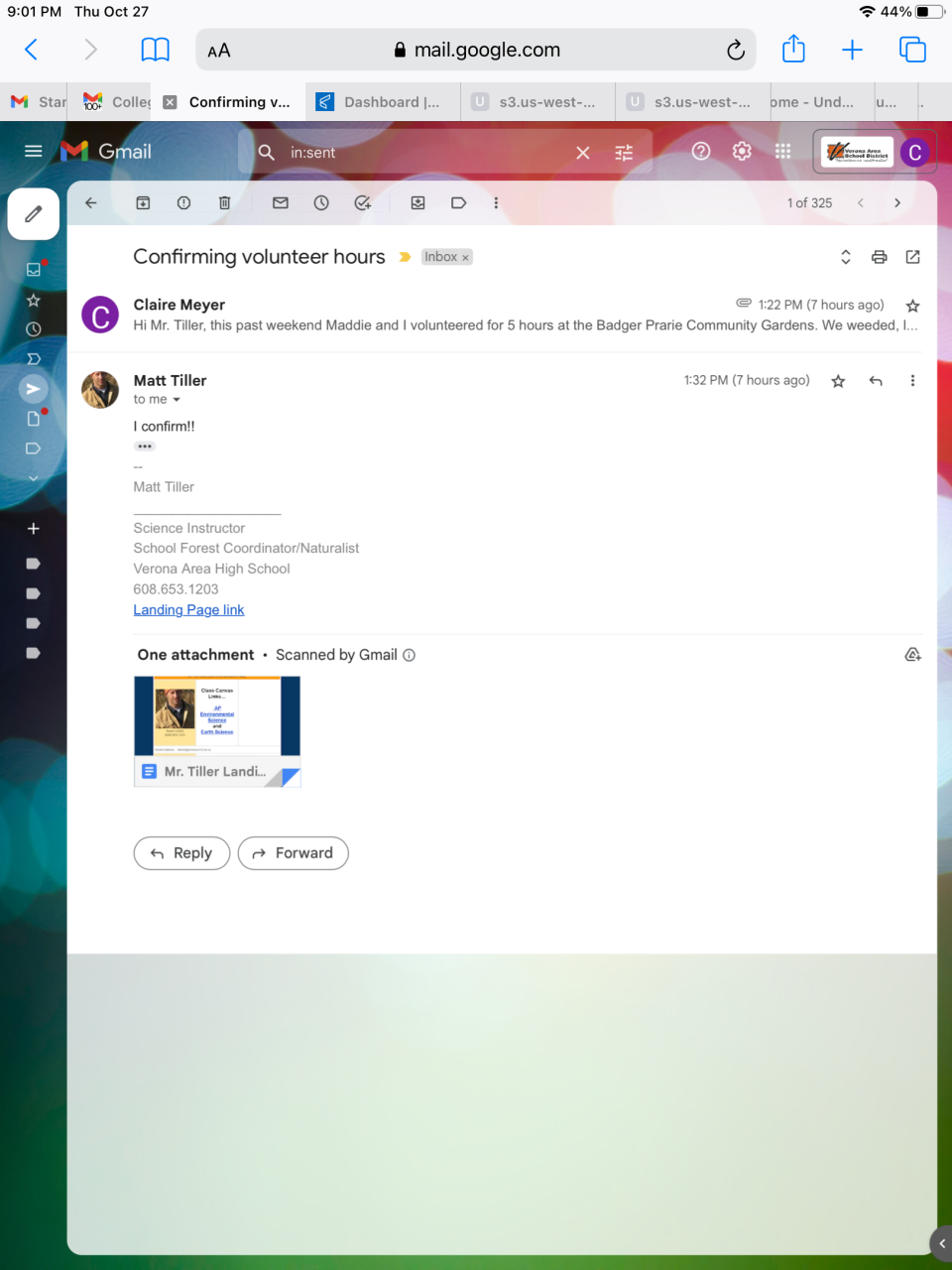This screenshot has width=952, height=1270.
Task: Show the side panel arrow
Action: coord(941,1243)
